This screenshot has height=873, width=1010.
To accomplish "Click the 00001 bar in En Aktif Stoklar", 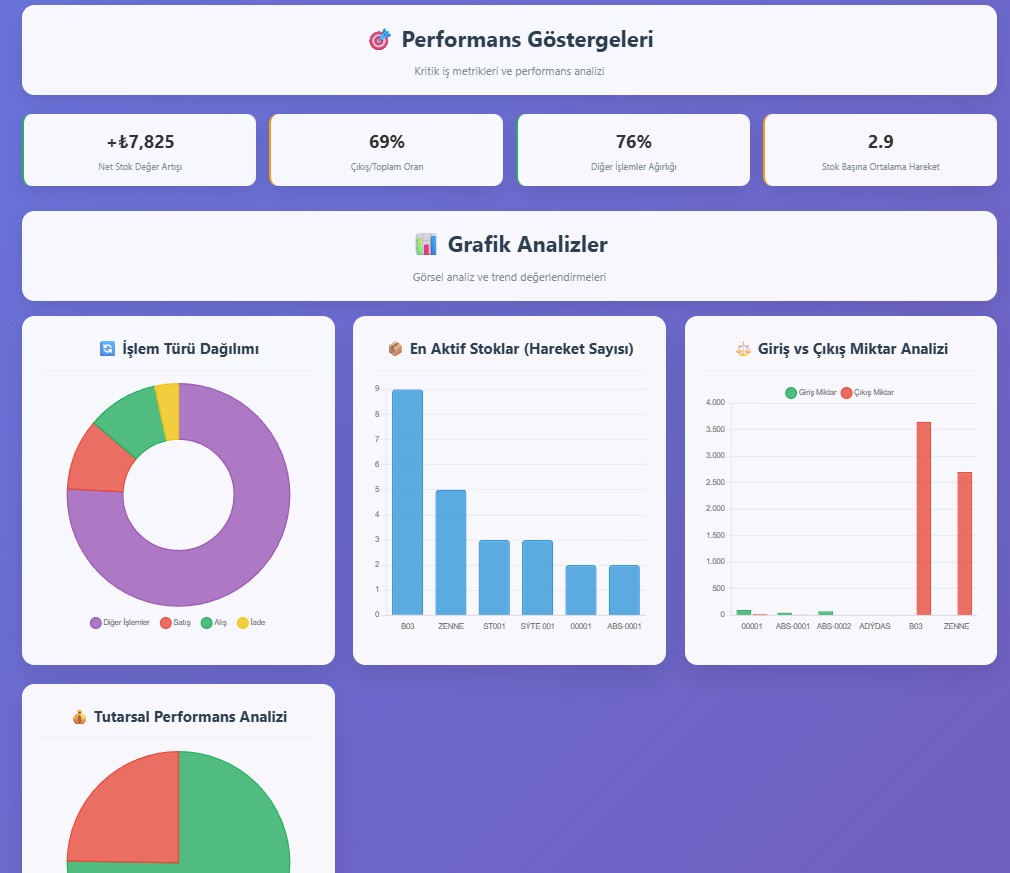I will click(580, 590).
